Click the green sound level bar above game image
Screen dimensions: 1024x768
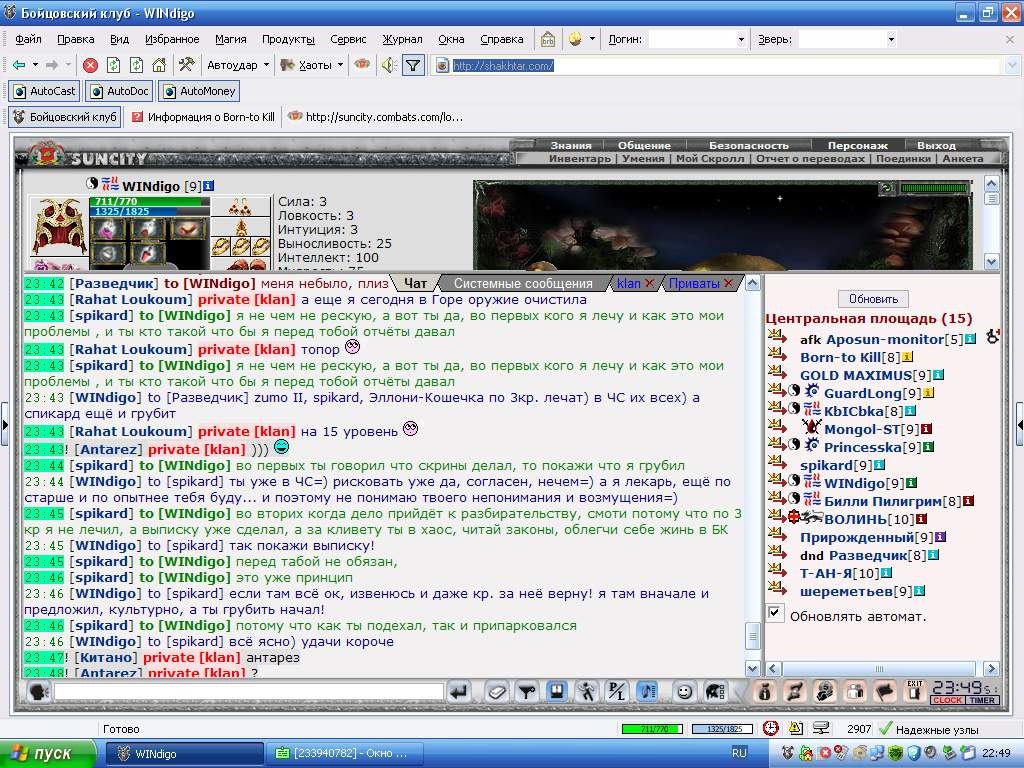click(933, 188)
